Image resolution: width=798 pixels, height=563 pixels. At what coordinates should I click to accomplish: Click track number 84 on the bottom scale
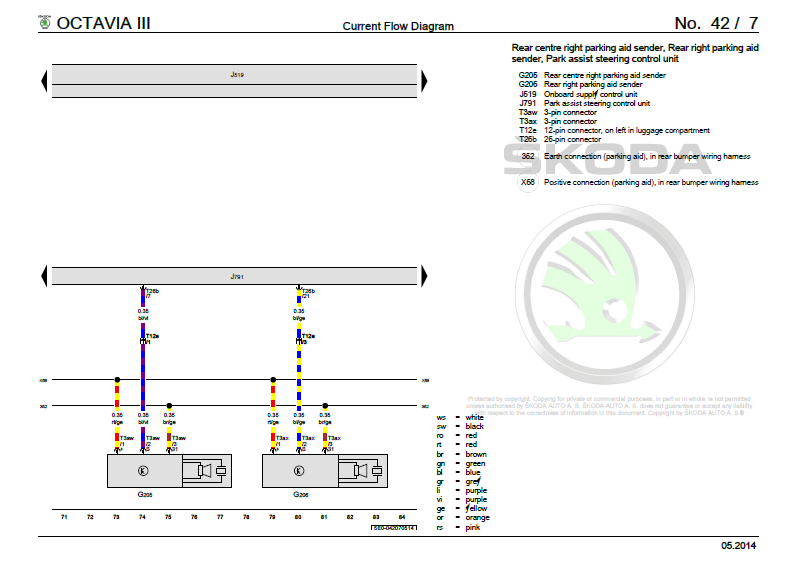pos(402,517)
